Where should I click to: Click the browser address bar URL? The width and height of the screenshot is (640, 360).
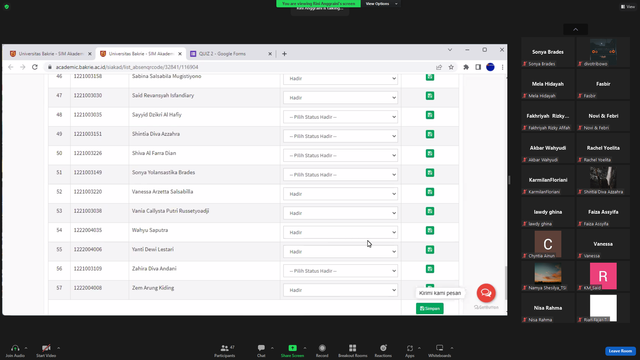click(127, 67)
